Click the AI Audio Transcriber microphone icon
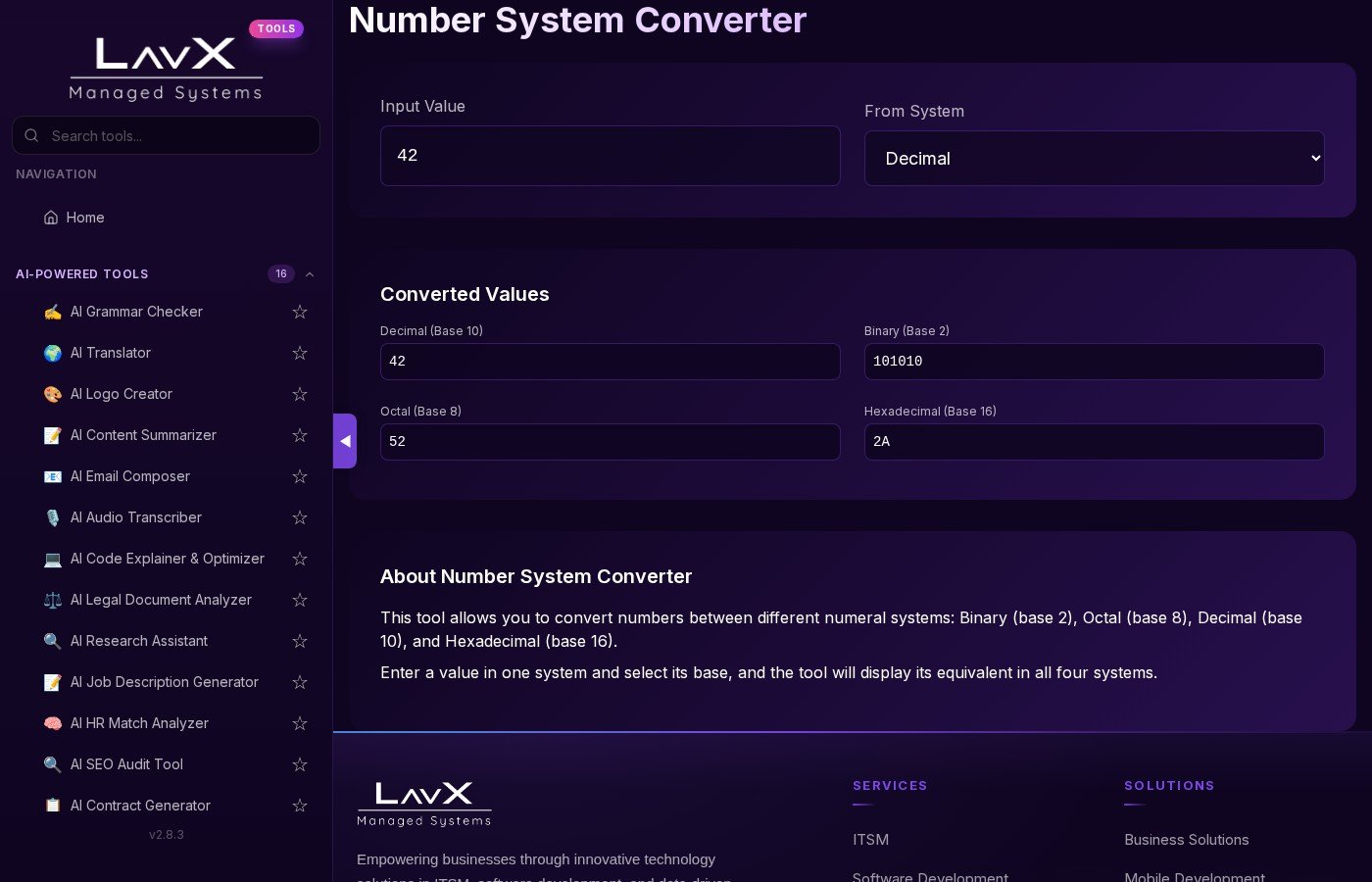 53,517
